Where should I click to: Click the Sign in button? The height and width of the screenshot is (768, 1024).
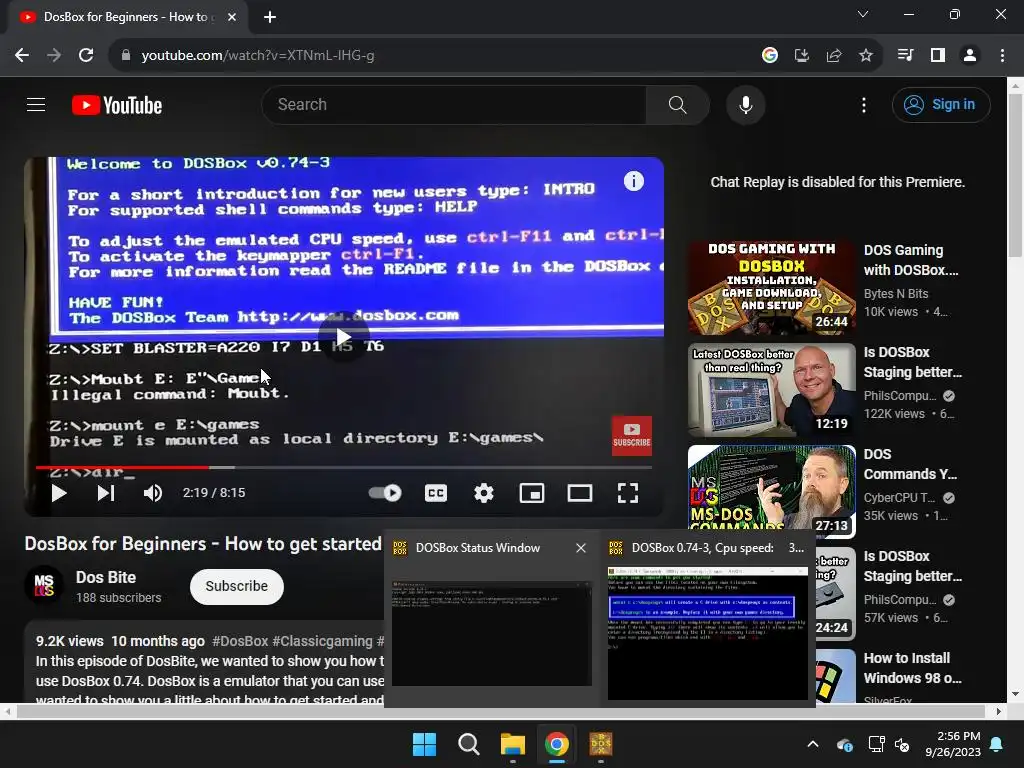tap(941, 104)
